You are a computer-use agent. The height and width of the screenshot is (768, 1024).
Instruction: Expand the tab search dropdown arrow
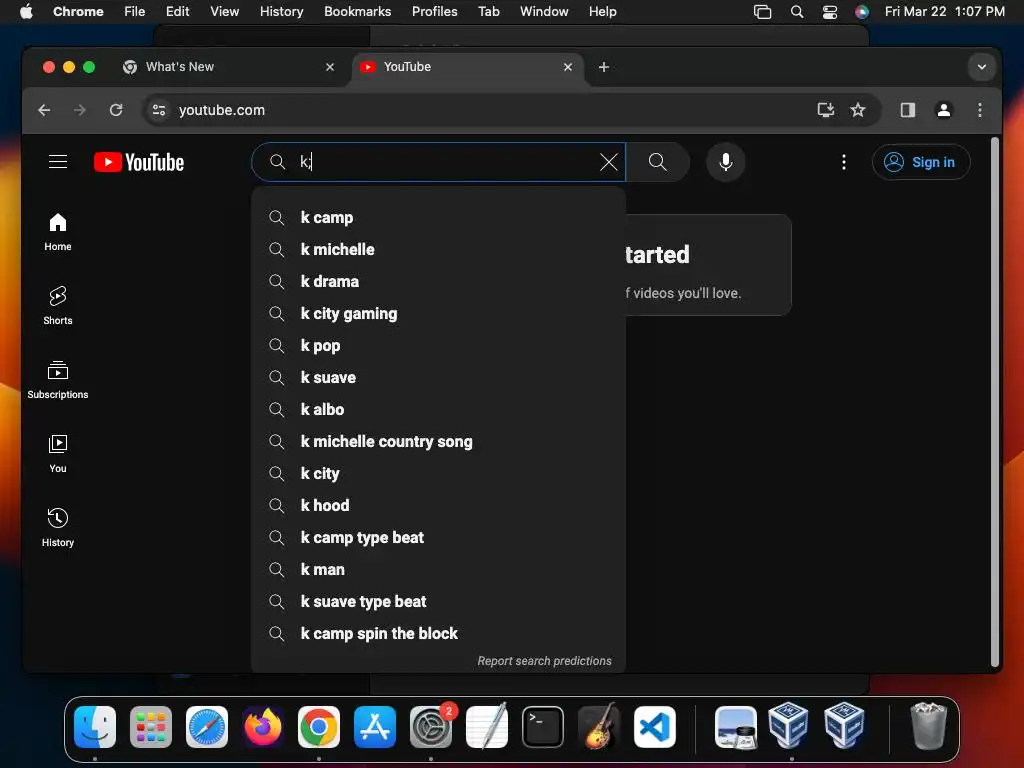coord(982,67)
